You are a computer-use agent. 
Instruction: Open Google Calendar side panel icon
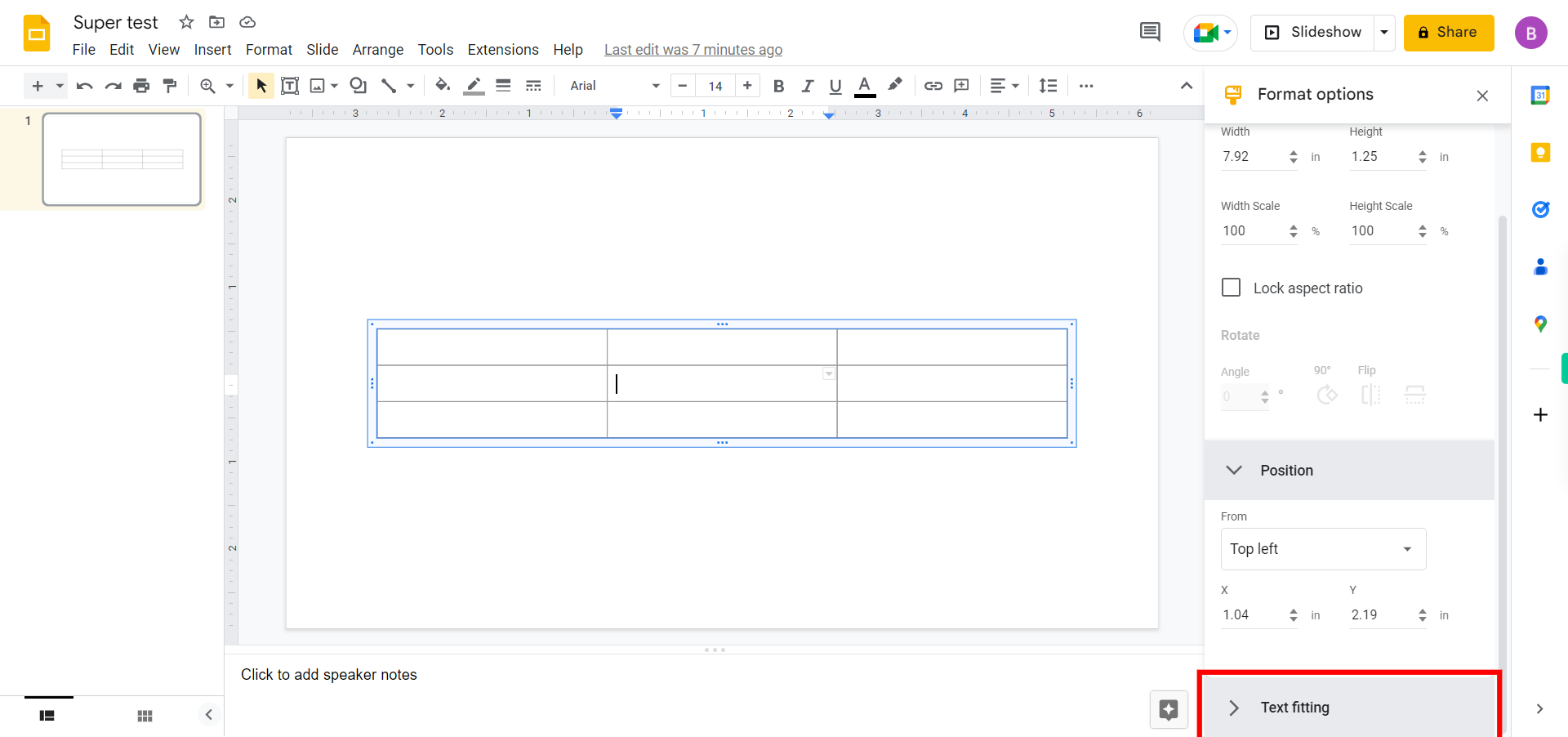pyautogui.click(x=1540, y=95)
